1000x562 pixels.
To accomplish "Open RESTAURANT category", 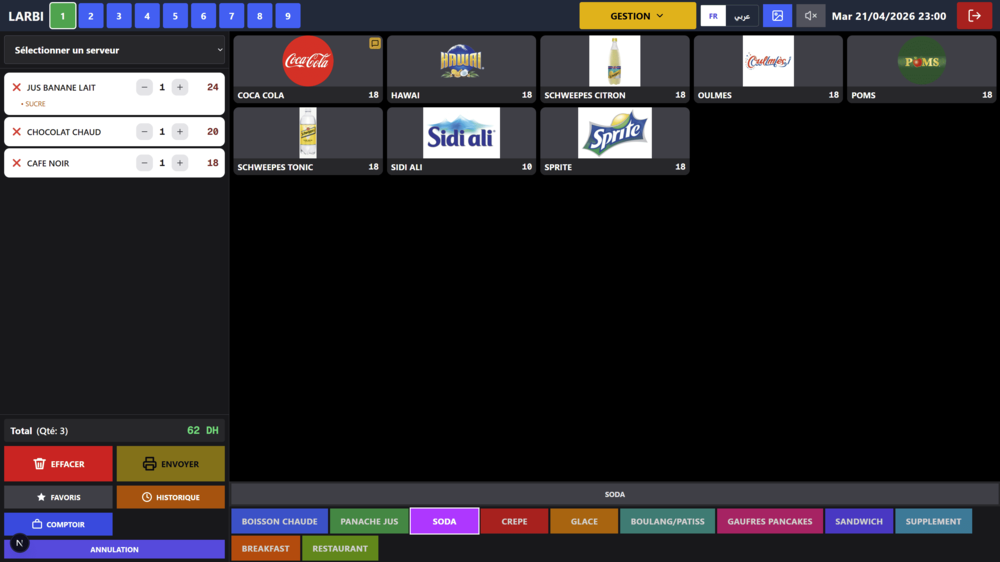I will pyautogui.click(x=340, y=549).
